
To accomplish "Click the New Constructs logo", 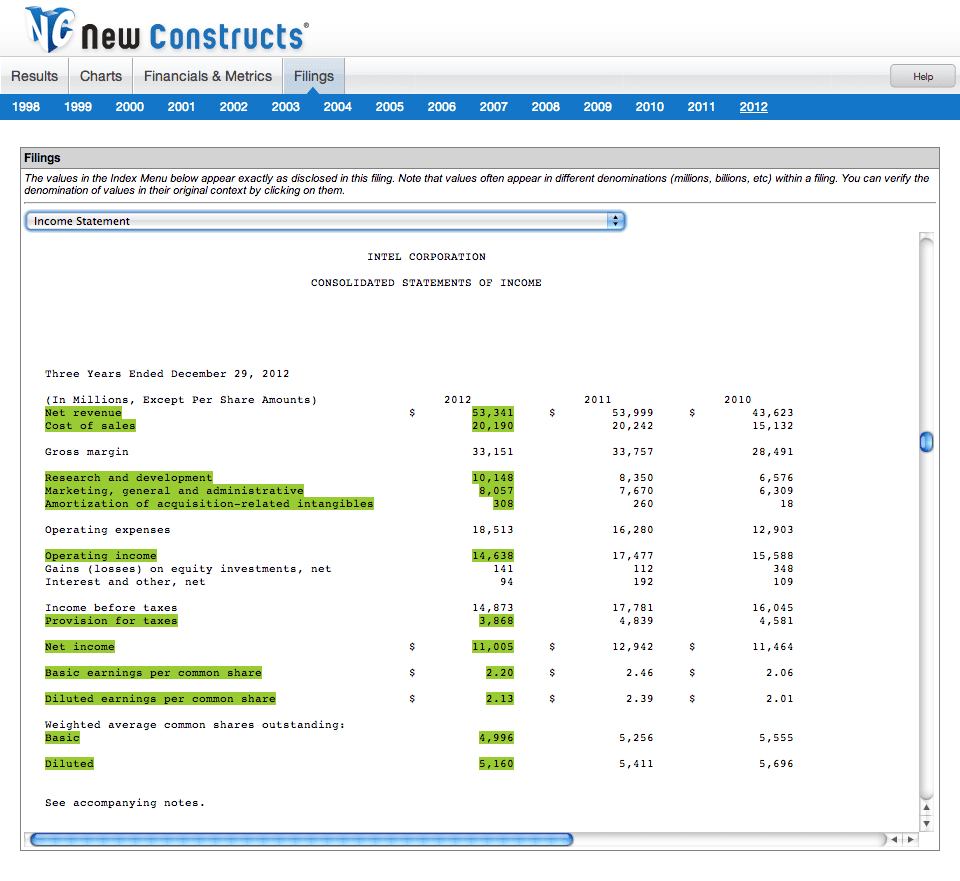I will [x=167, y=29].
